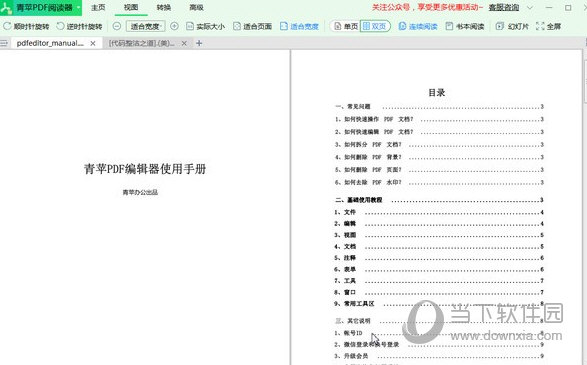This screenshot has width=587, height=365.
Task: Expand the chevron menu near 客服咨询
Action: click(530, 7)
